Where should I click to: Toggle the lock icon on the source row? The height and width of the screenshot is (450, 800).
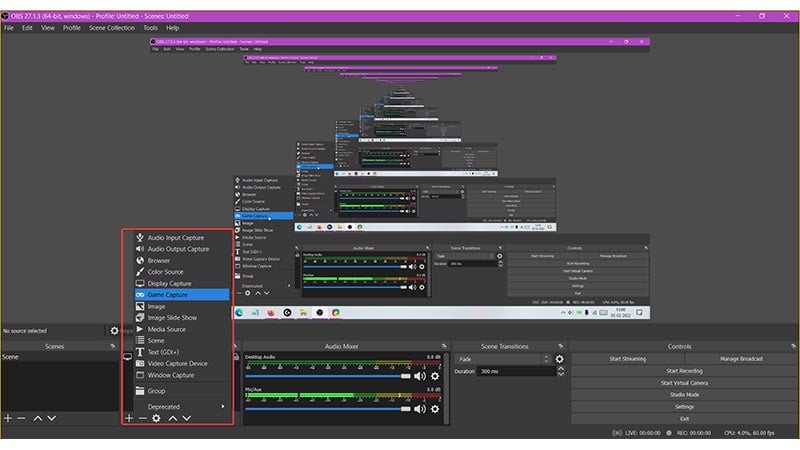click(236, 357)
